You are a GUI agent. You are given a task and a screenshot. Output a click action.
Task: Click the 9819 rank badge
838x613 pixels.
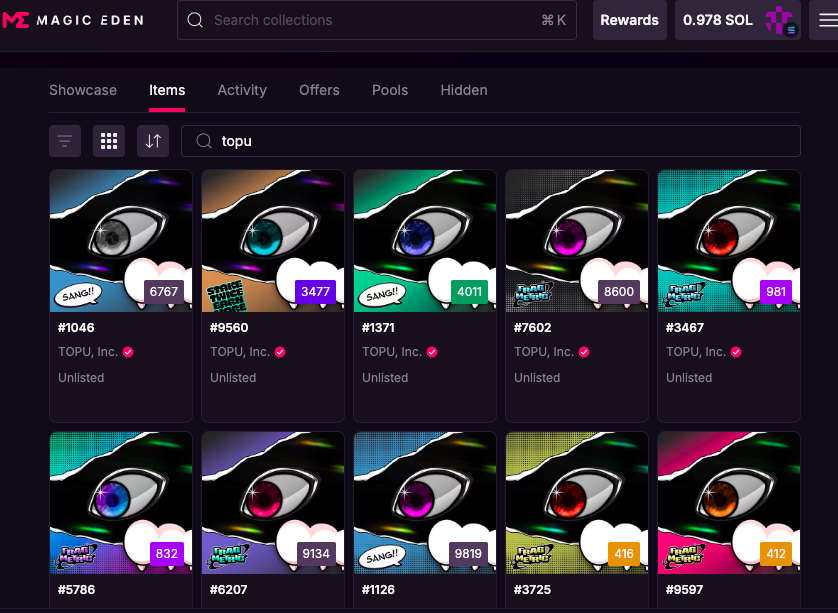coord(468,554)
